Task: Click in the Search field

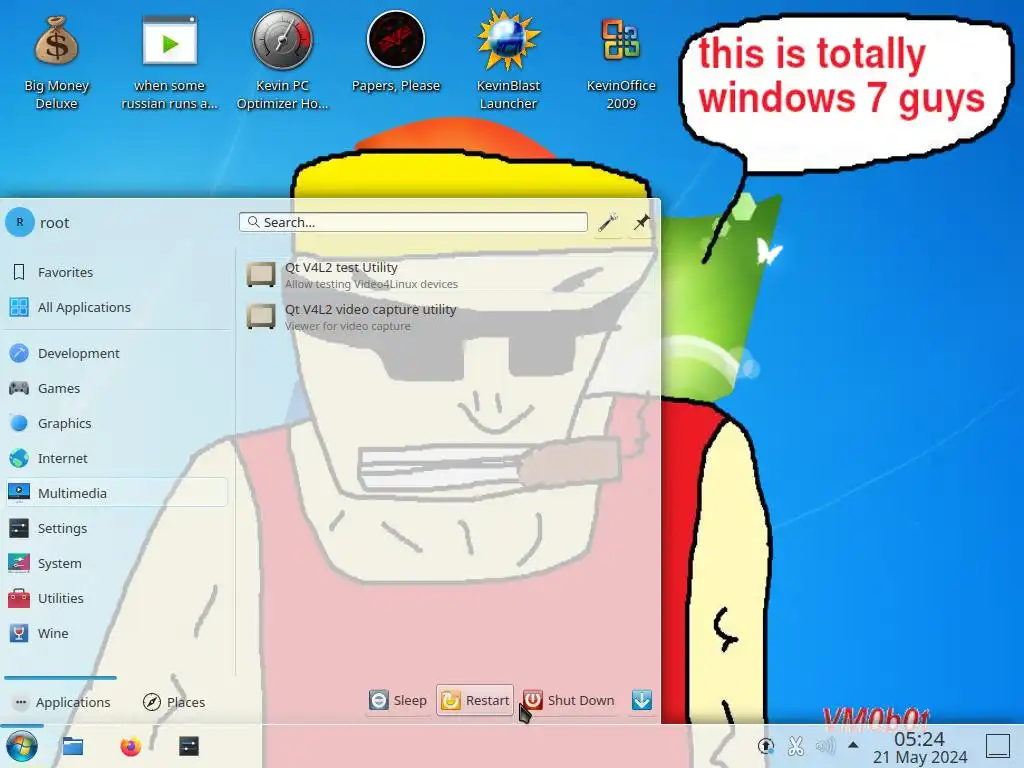Action: click(413, 222)
